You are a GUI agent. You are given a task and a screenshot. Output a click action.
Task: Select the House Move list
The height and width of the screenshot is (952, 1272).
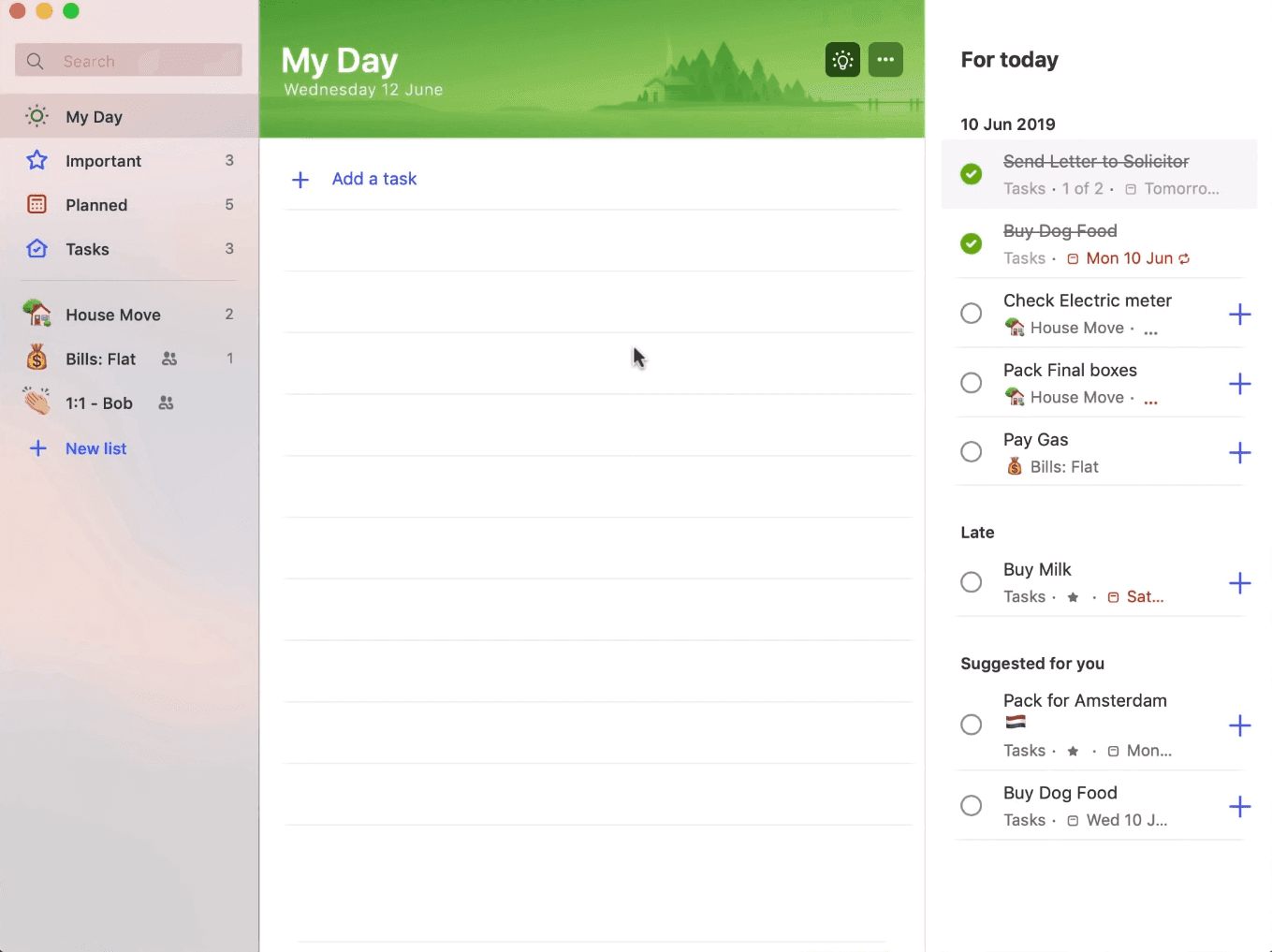(112, 315)
